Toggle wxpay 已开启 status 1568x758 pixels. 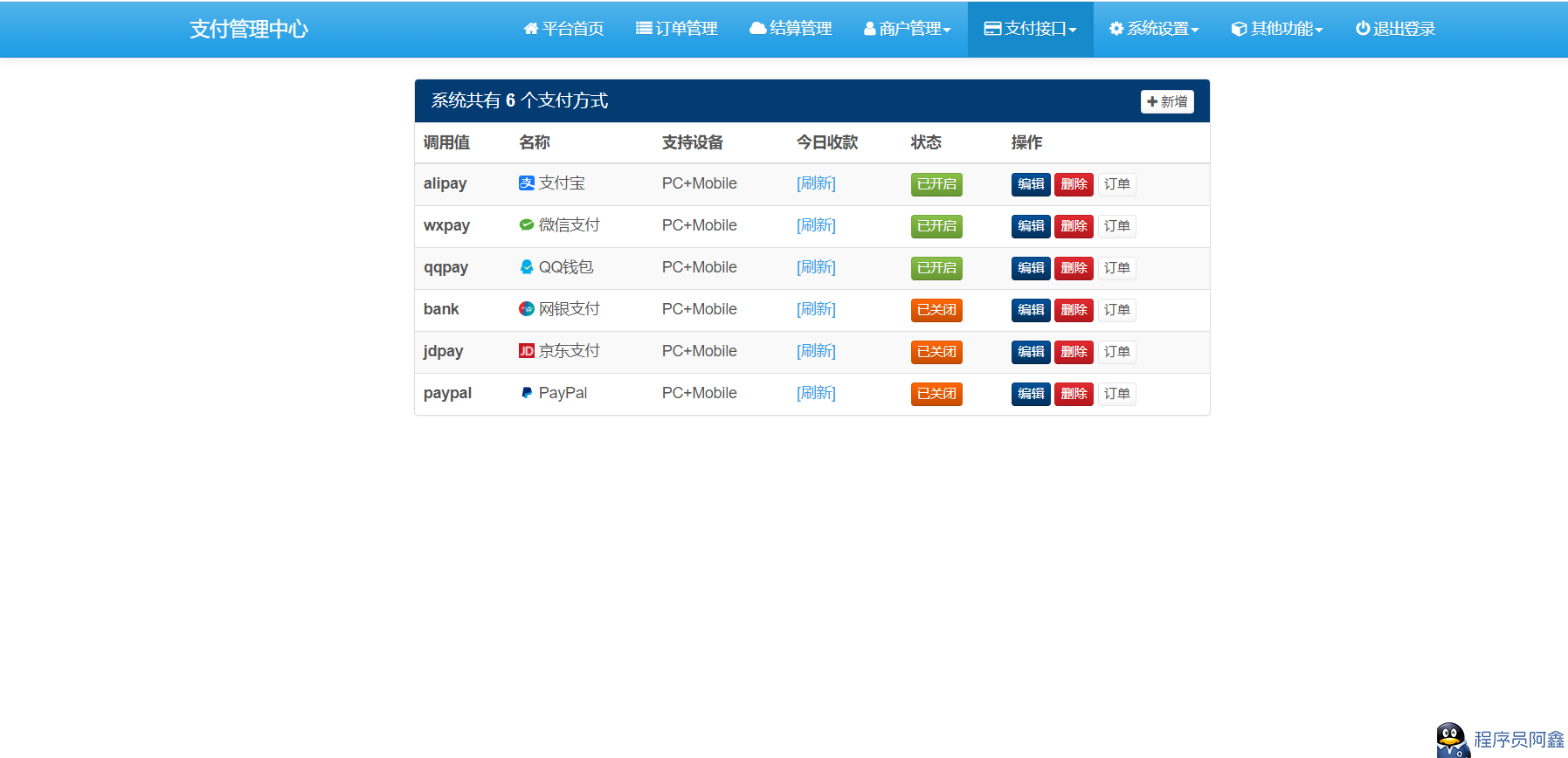(x=936, y=226)
